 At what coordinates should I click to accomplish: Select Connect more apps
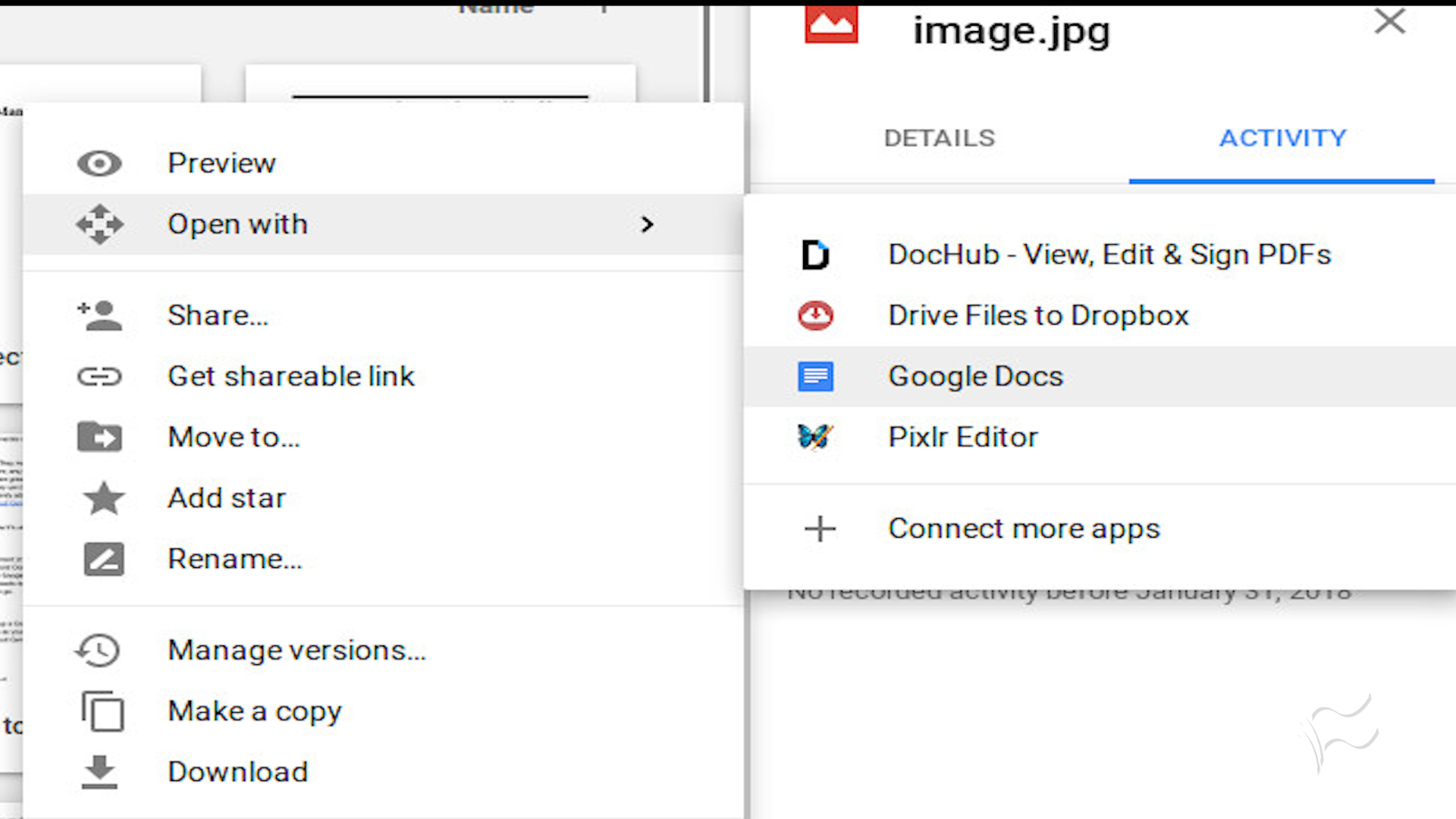point(1100,529)
